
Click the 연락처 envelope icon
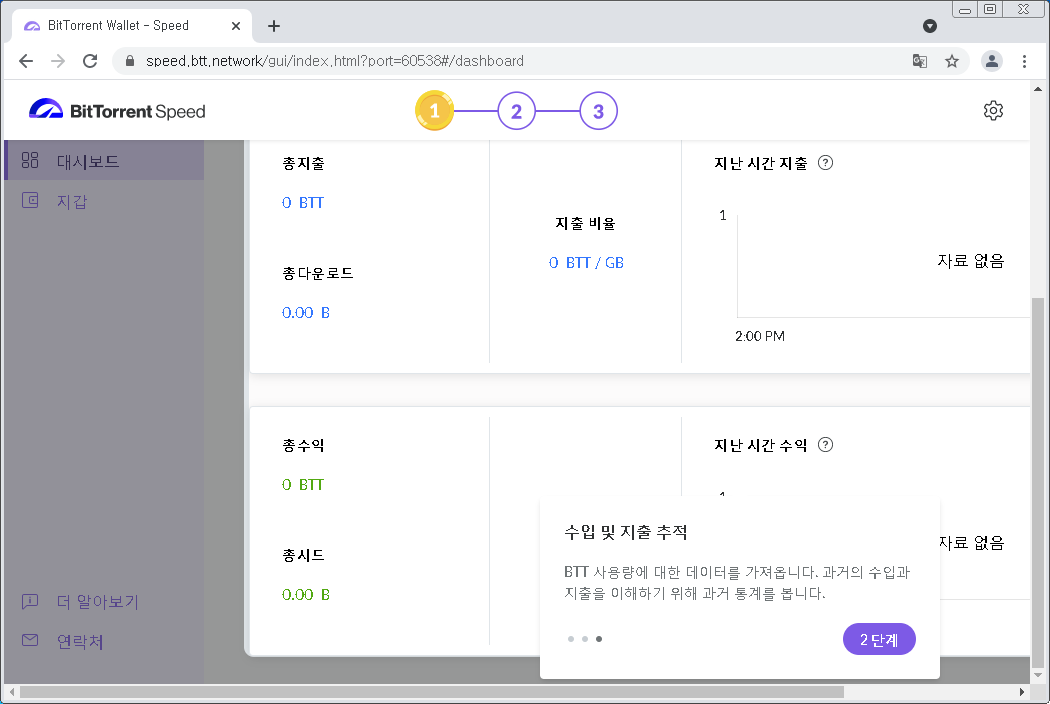pyautogui.click(x=30, y=640)
